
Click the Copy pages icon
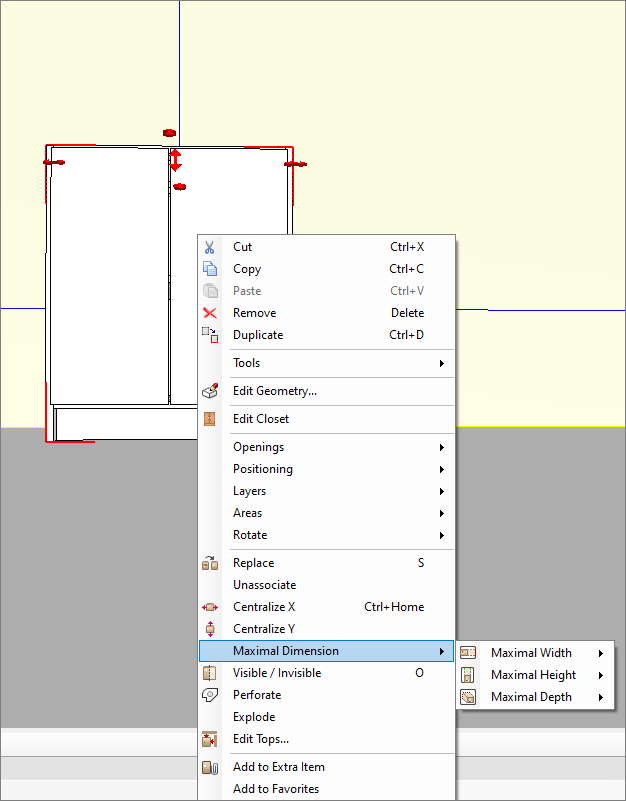tap(210, 269)
